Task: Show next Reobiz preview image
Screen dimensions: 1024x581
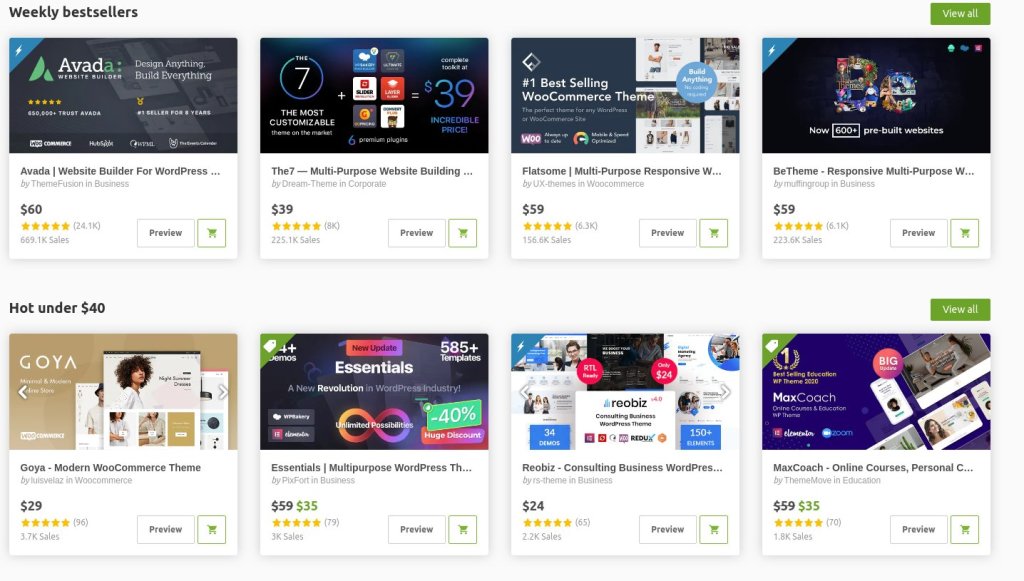Action: point(725,392)
